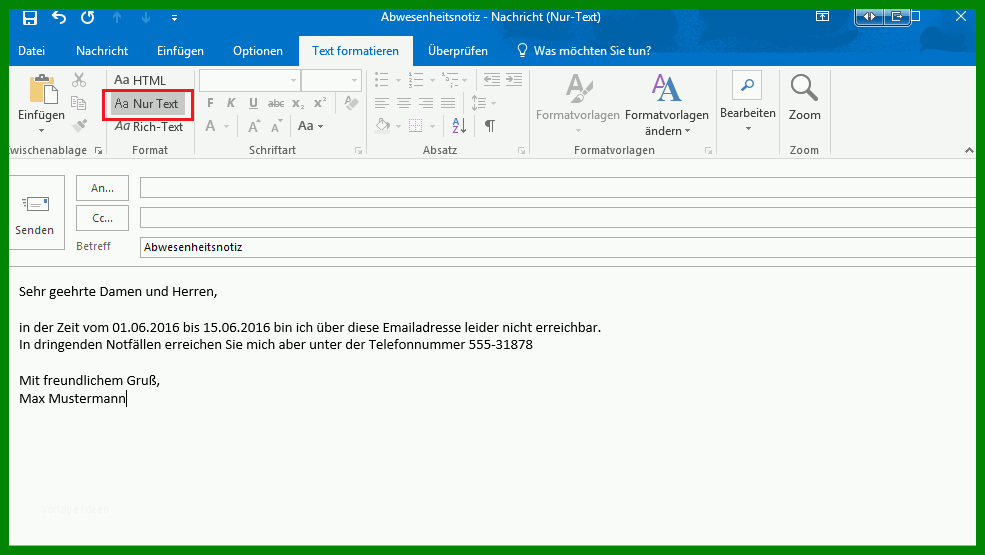
Task: Justify the text
Action: point(448,103)
